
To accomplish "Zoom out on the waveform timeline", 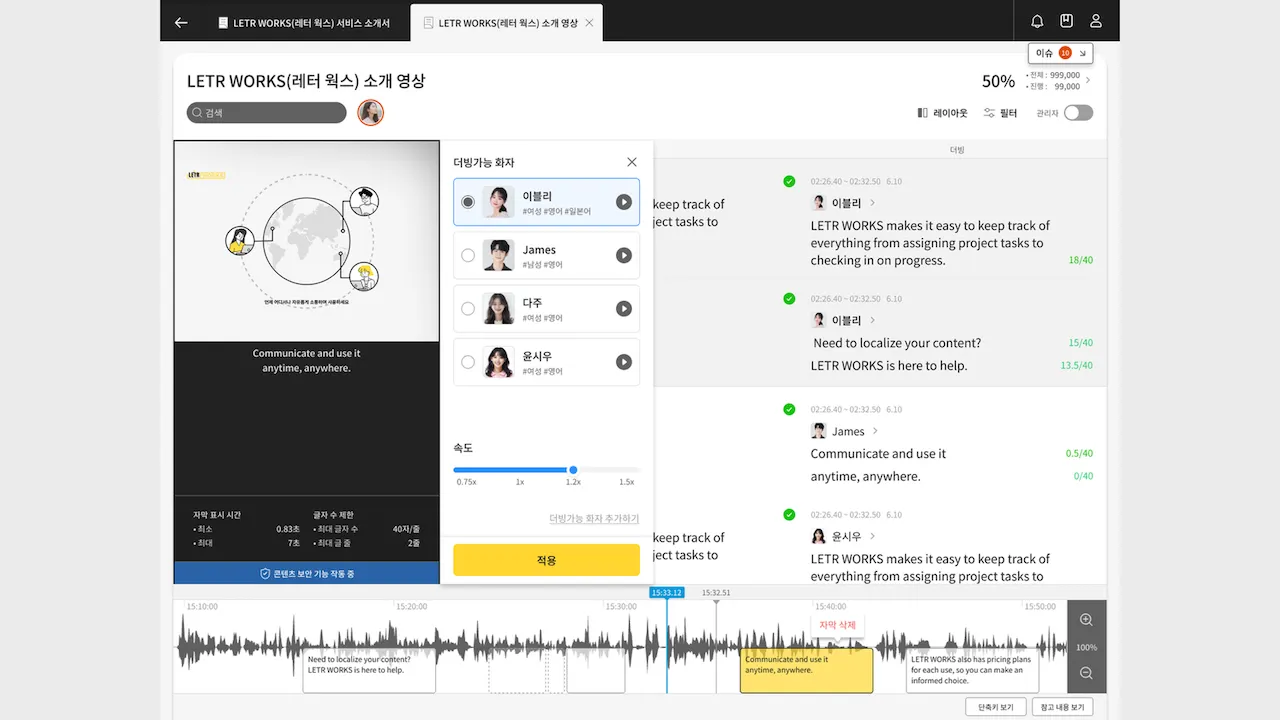I will 1087,674.
